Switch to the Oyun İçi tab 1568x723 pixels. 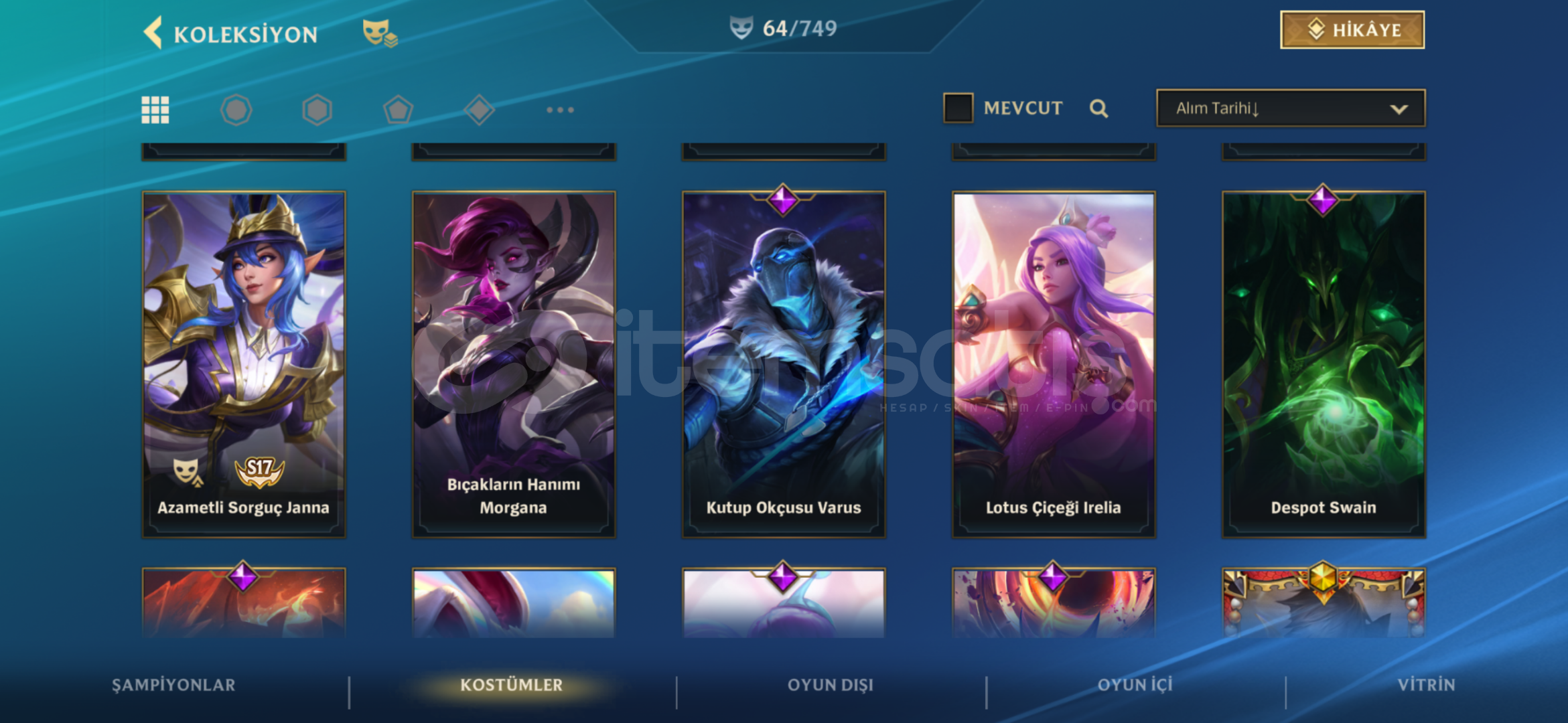point(1135,685)
